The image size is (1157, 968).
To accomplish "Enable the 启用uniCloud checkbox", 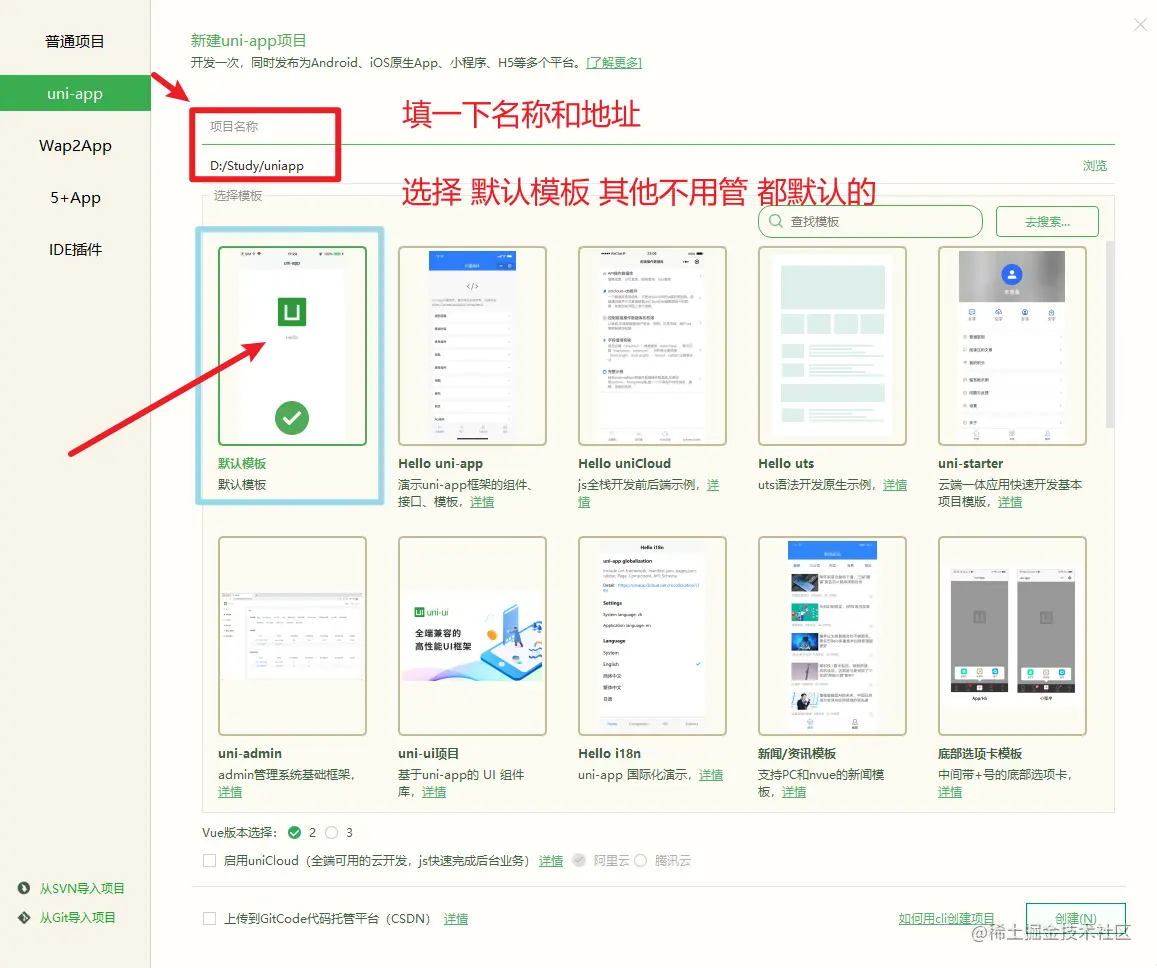I will click(210, 861).
